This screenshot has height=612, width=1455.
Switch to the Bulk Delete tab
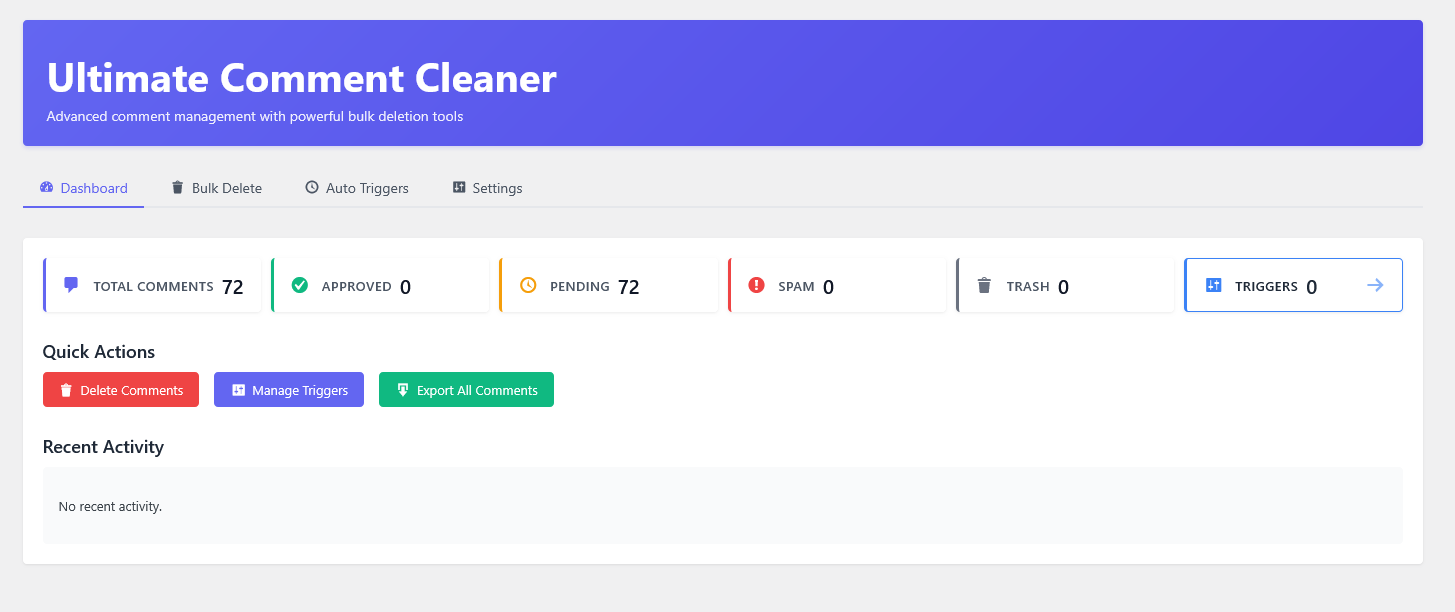click(216, 187)
